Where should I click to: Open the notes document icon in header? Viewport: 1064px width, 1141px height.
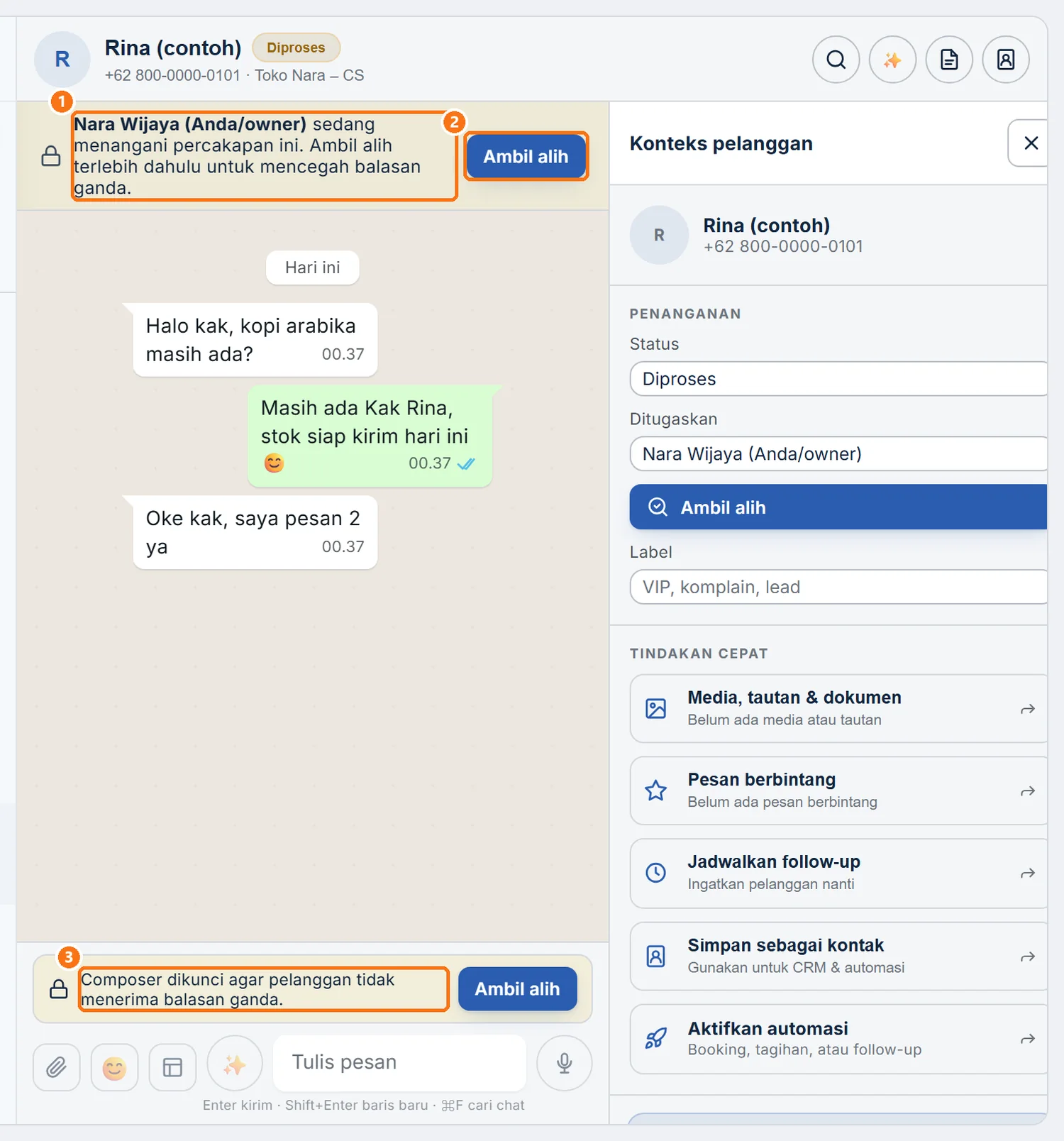point(949,60)
